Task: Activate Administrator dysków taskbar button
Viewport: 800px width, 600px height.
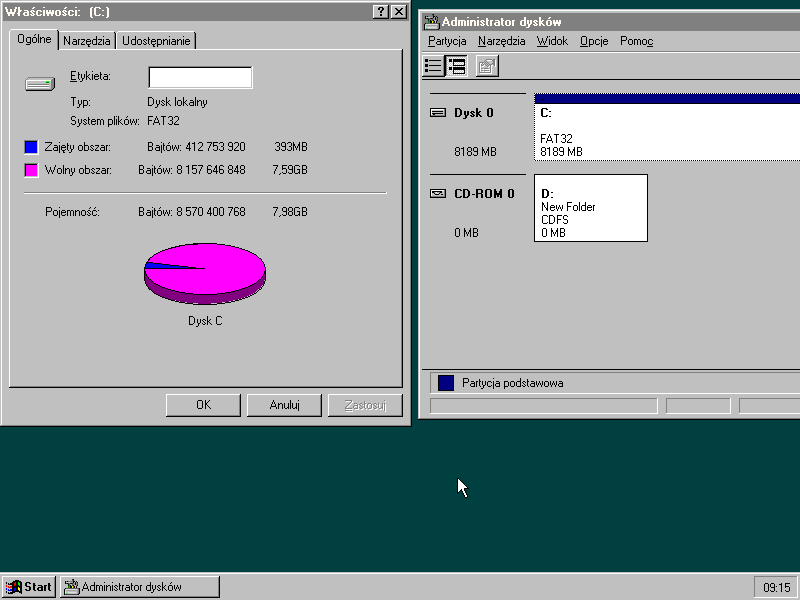Action: point(140,587)
